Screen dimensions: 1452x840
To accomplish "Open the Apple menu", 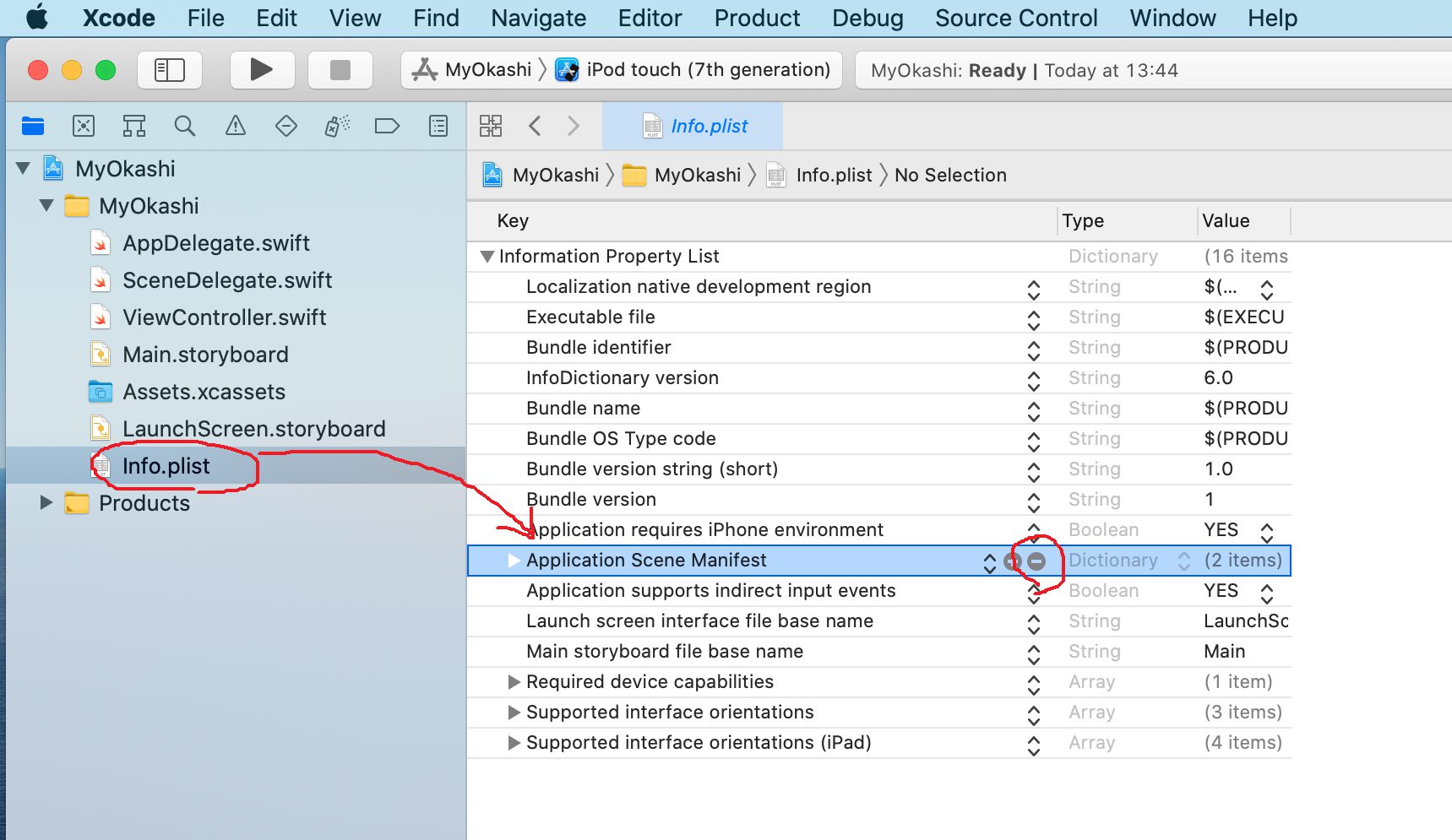I will coord(37,18).
